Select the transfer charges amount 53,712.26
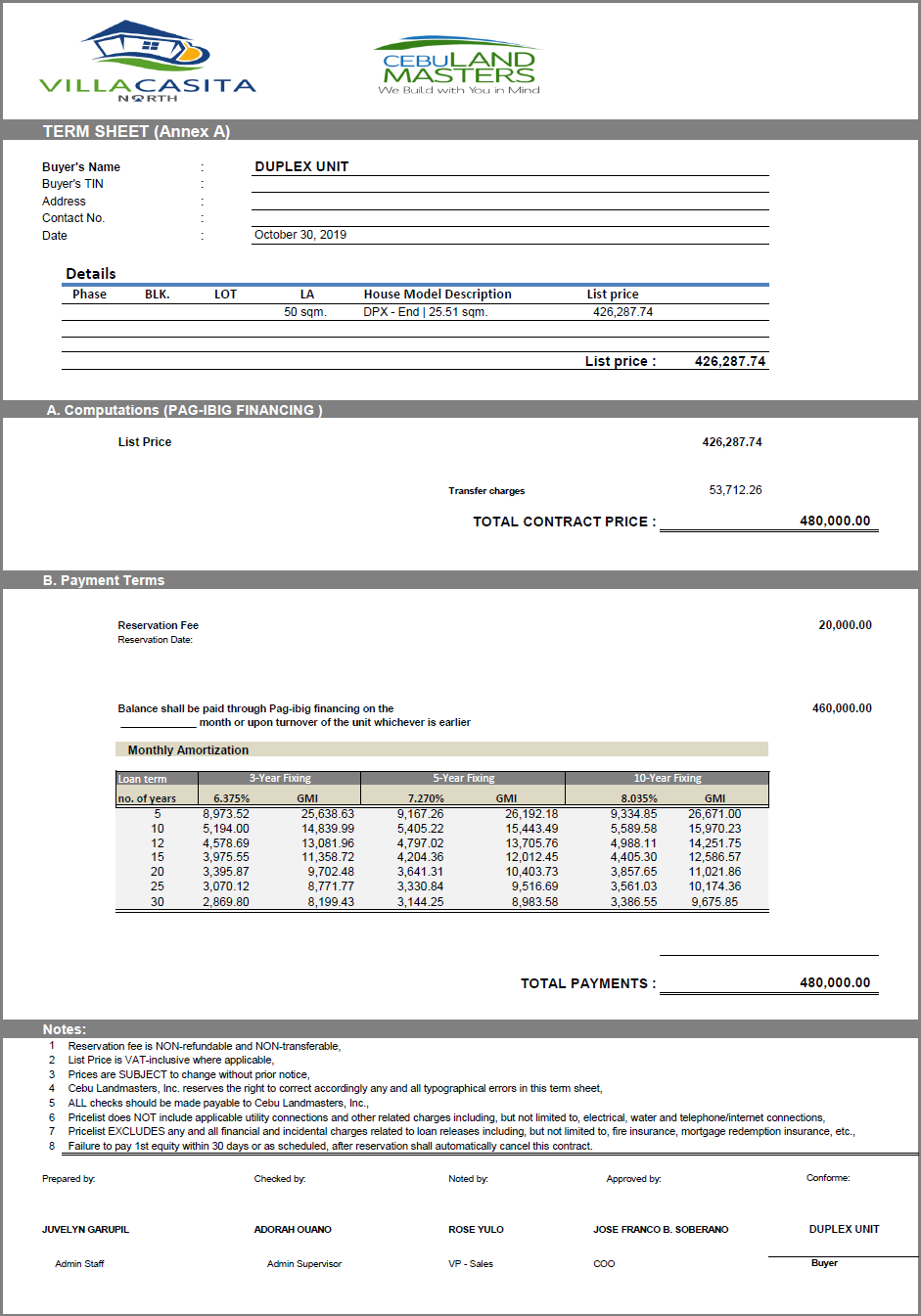 [735, 490]
